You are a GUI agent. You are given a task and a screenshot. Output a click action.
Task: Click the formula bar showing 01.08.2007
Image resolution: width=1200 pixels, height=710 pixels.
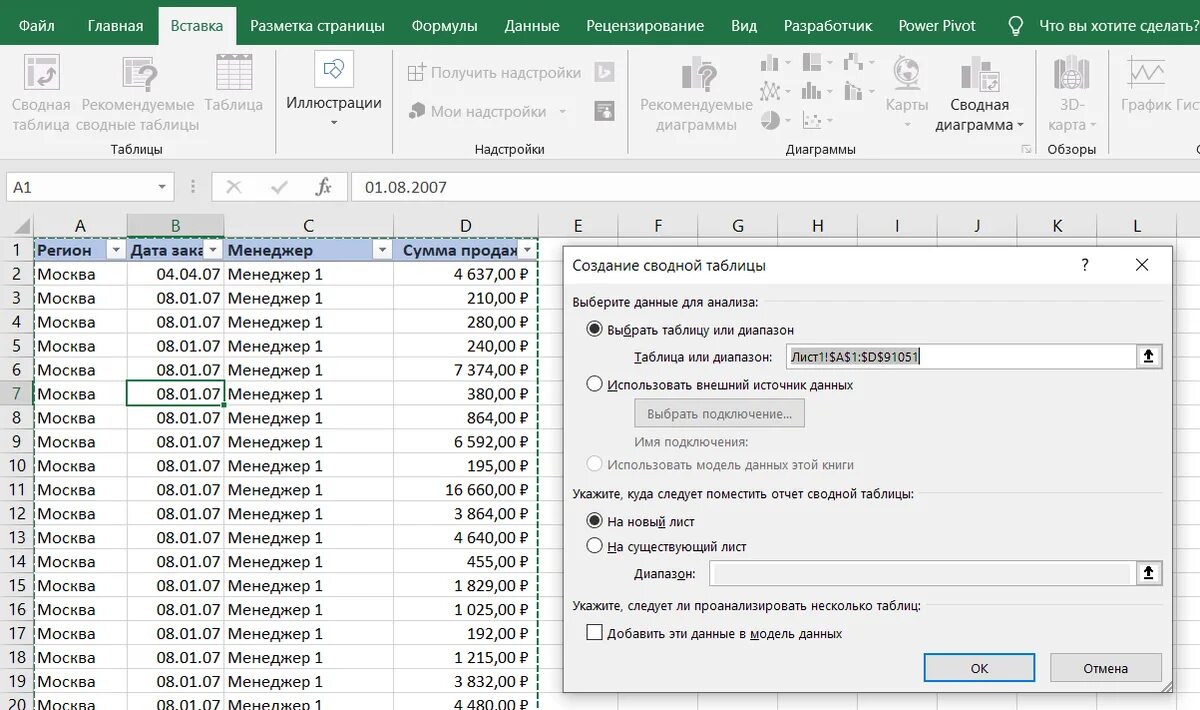click(775, 187)
